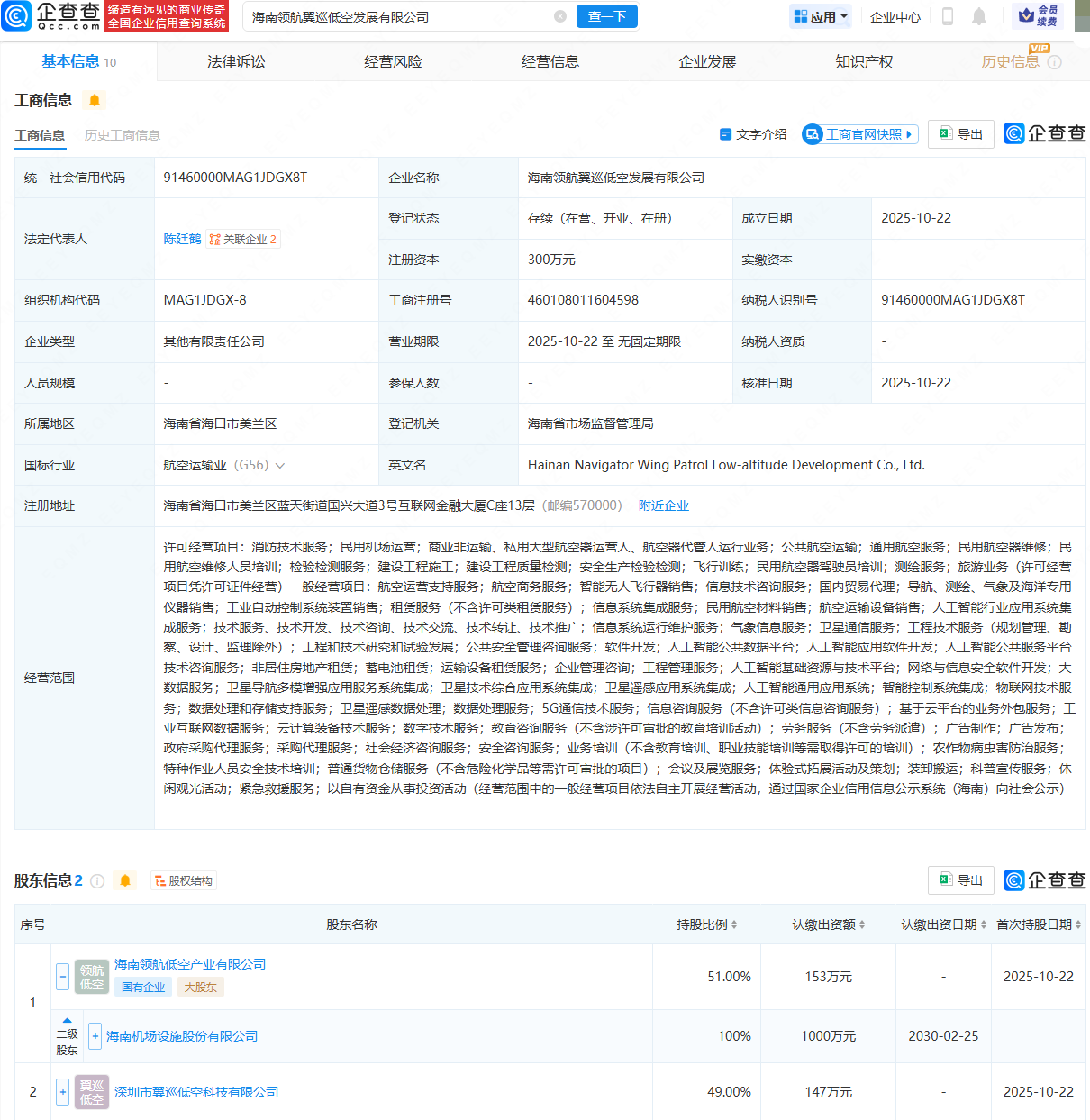Click the bell reminder icon next to 工商信息
This screenshot has height=1120, width=1090.
[94, 100]
